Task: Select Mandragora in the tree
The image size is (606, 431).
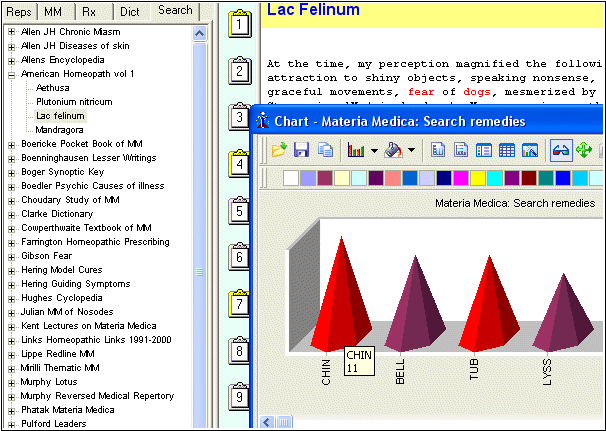Action: [x=59, y=130]
